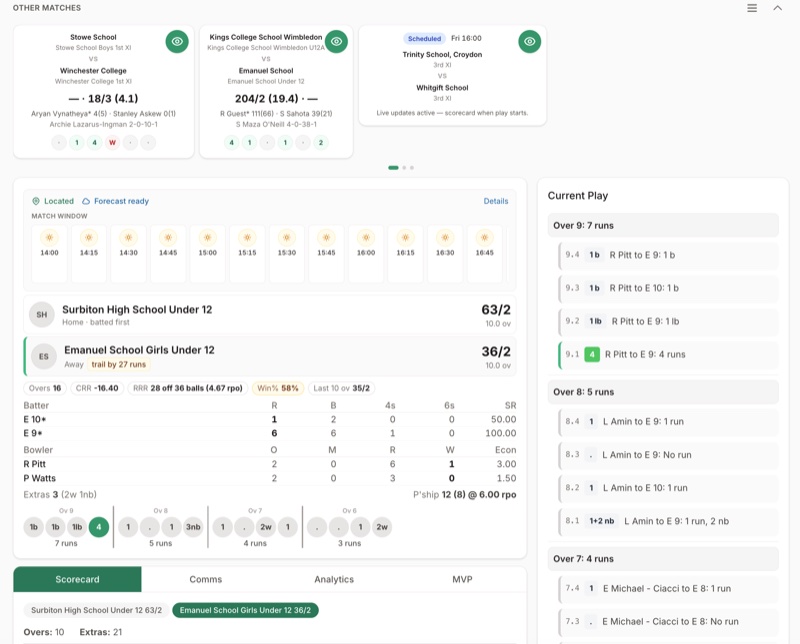Collapse the Over 9: 7 runs header
Screen dimensions: 800x644
click(663, 226)
